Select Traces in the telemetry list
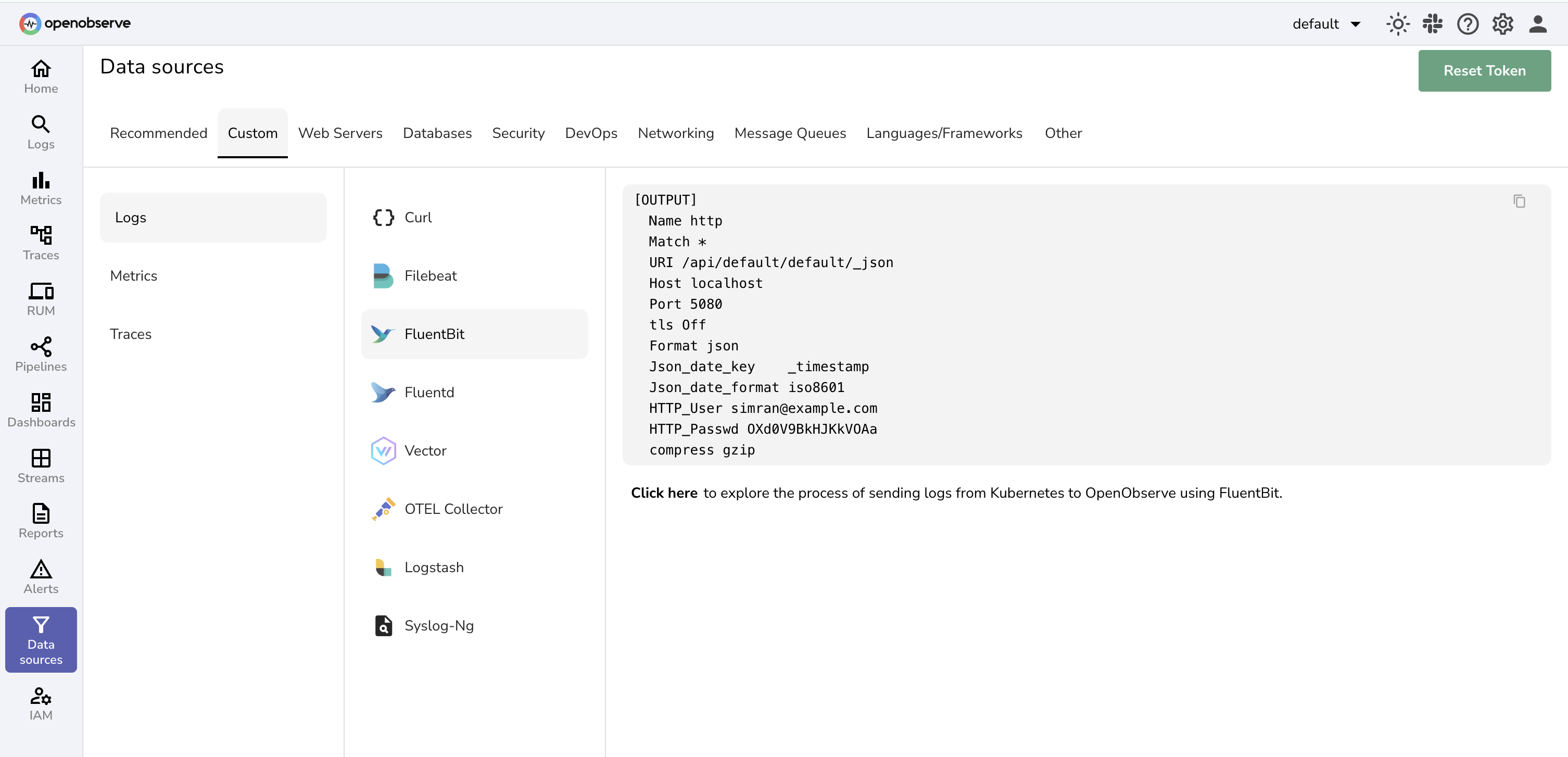1568x757 pixels. [x=131, y=334]
